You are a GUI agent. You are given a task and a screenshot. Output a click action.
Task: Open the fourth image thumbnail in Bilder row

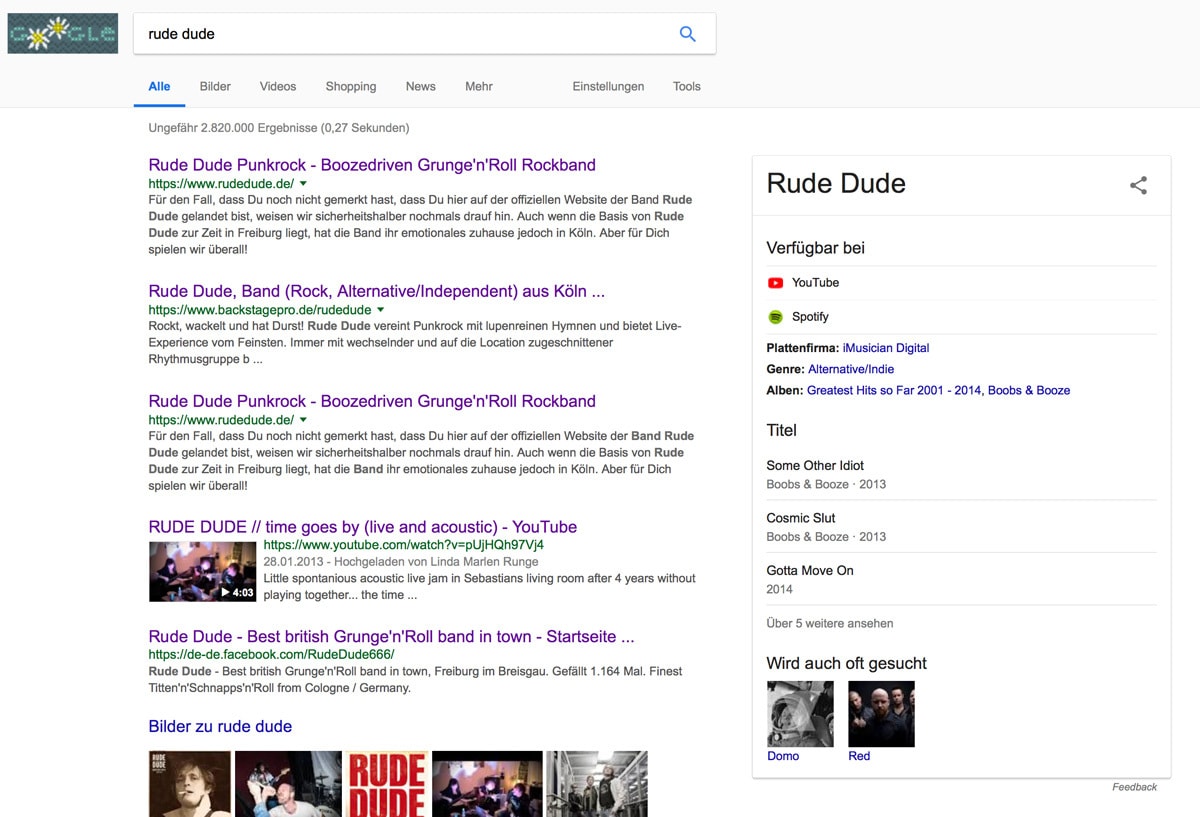(487, 784)
